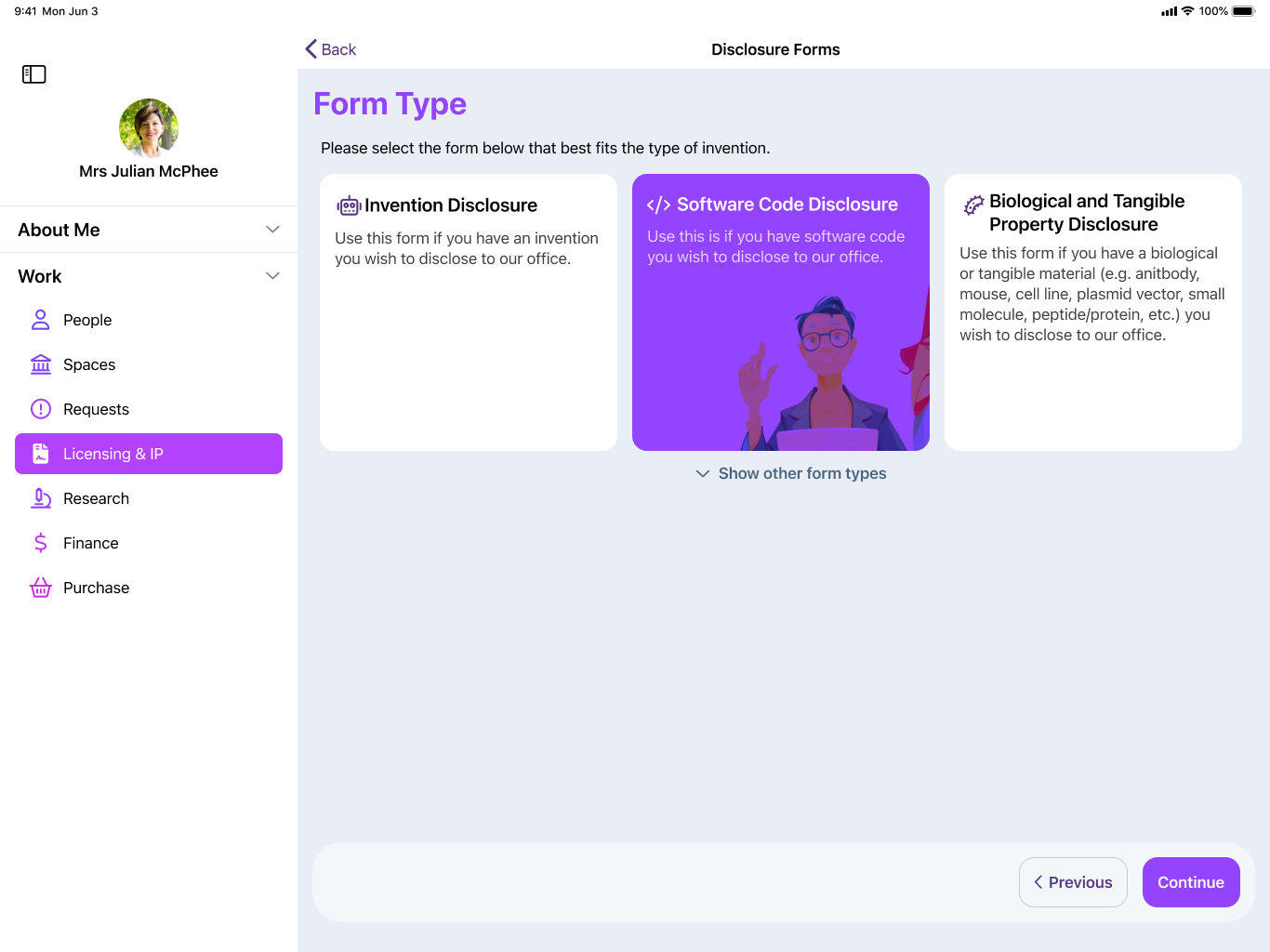This screenshot has height=952, width=1270.
Task: Collapse the Work section chevron
Action: (272, 276)
